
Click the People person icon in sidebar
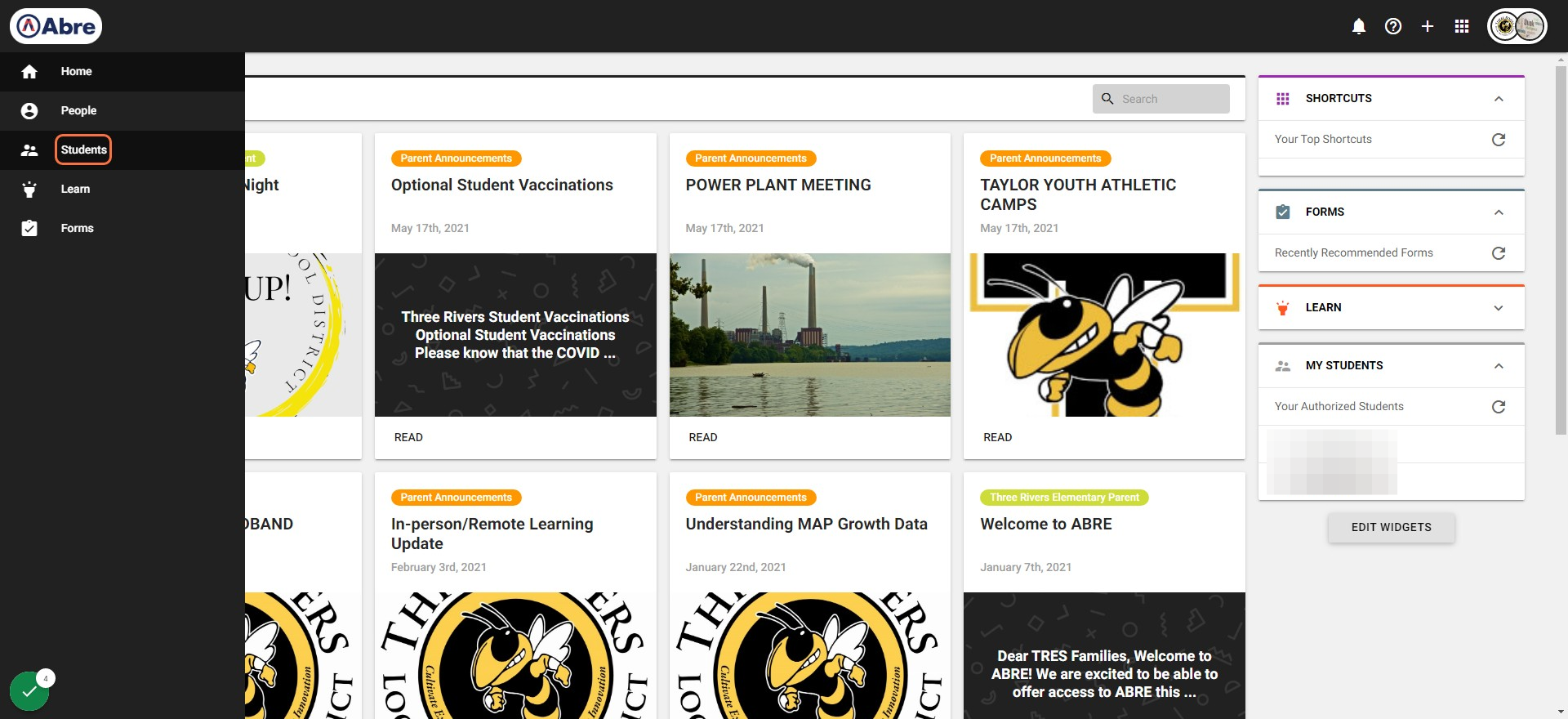pos(29,111)
